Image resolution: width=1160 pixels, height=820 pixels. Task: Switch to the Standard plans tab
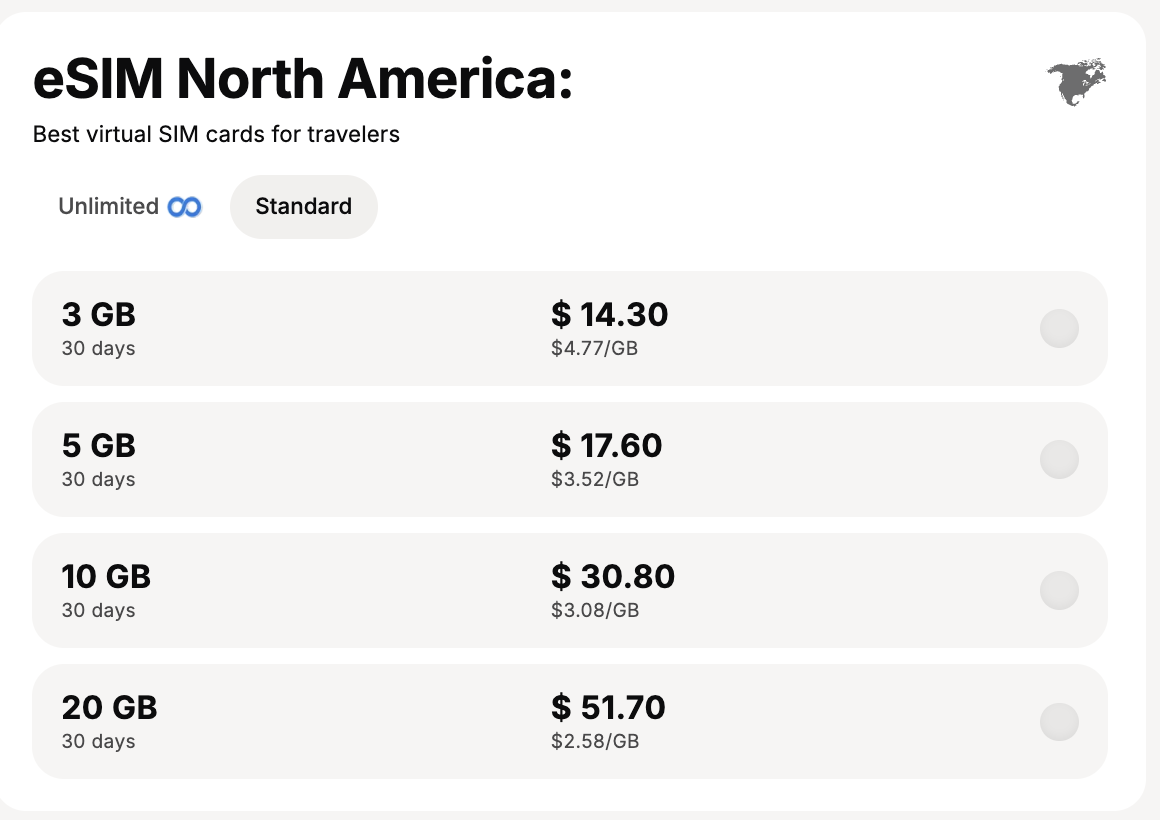[x=303, y=206]
